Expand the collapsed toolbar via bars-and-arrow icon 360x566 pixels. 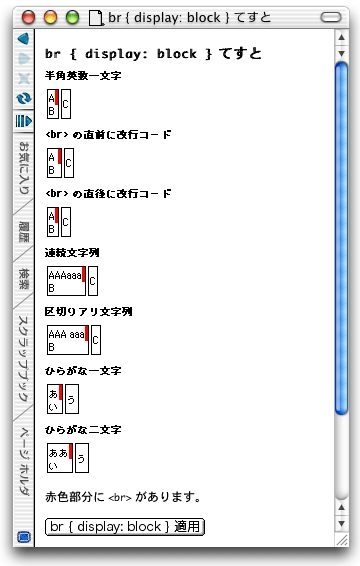click(x=23, y=121)
